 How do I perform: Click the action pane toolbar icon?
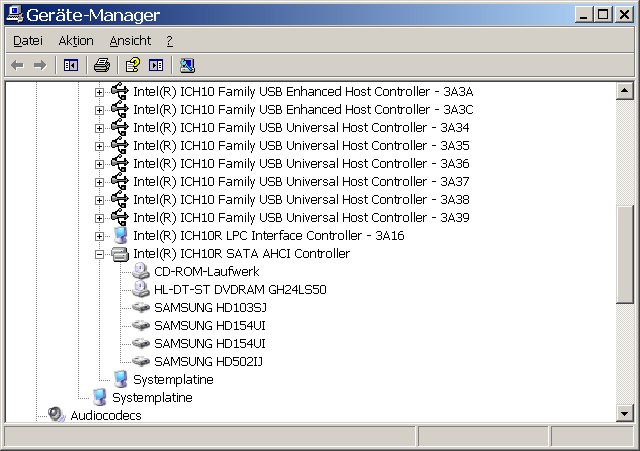[x=156, y=65]
